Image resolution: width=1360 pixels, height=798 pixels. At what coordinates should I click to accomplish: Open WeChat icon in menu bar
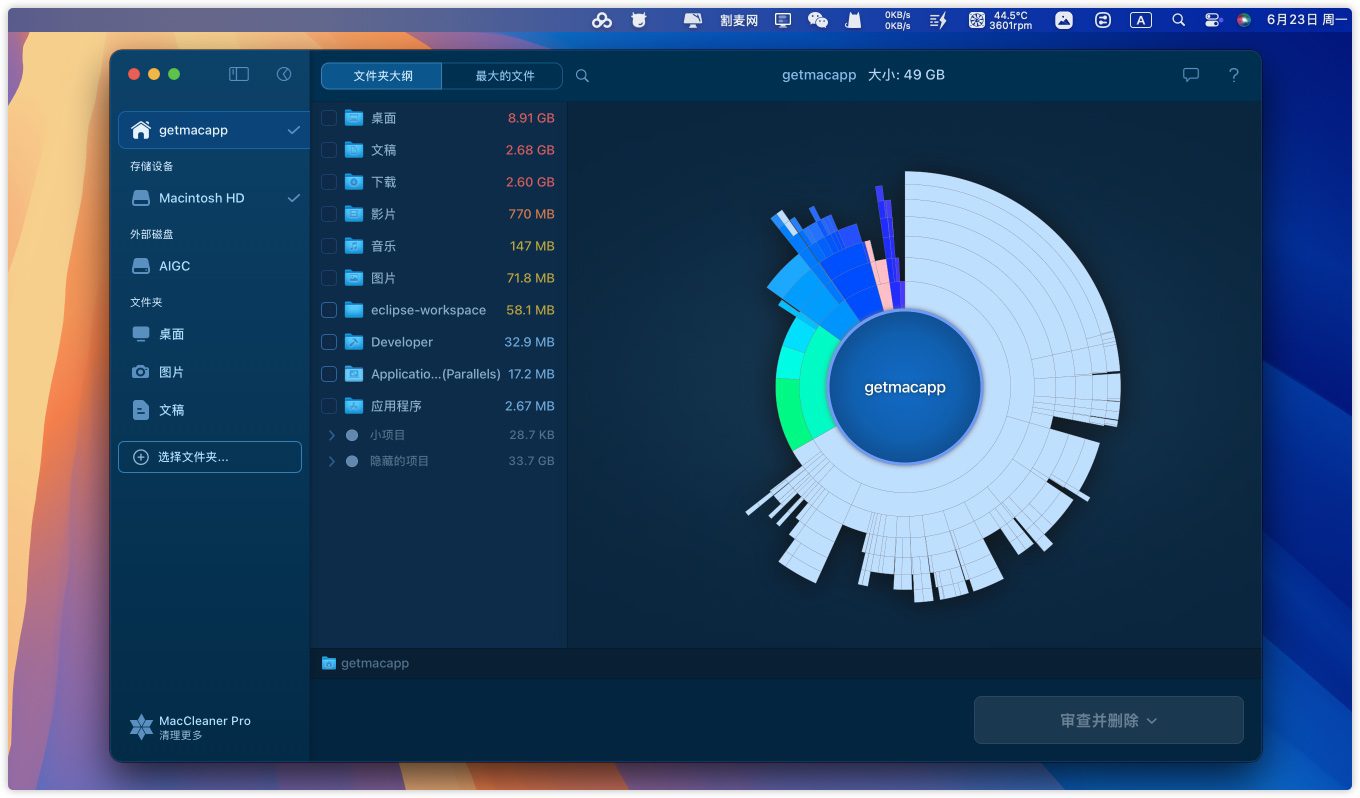[x=817, y=20]
